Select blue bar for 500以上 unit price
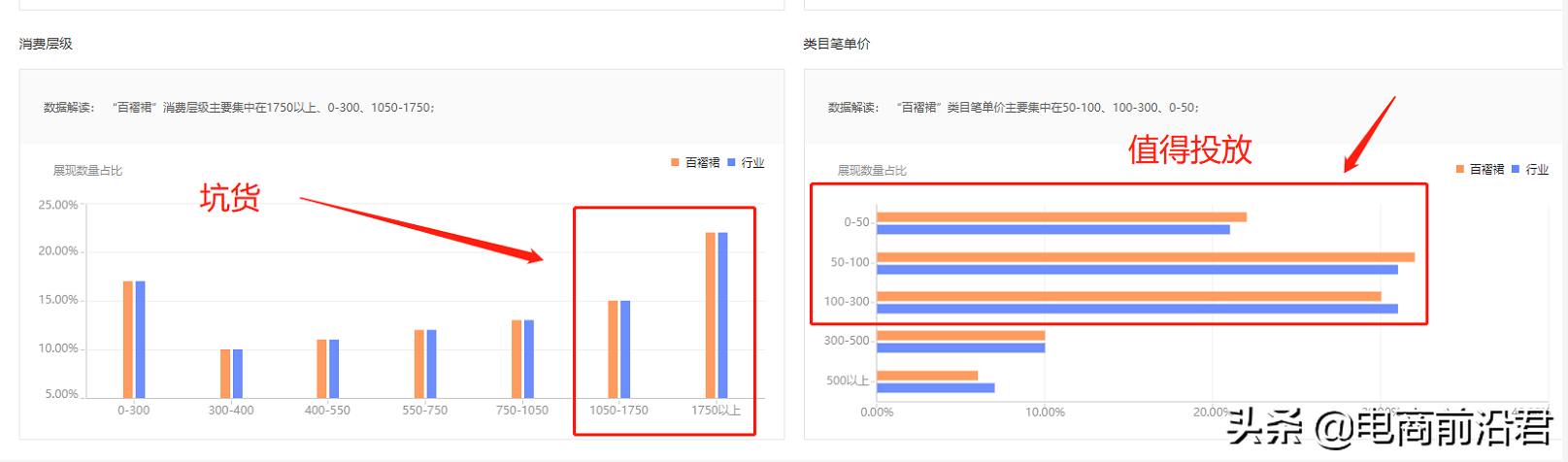 (935, 388)
